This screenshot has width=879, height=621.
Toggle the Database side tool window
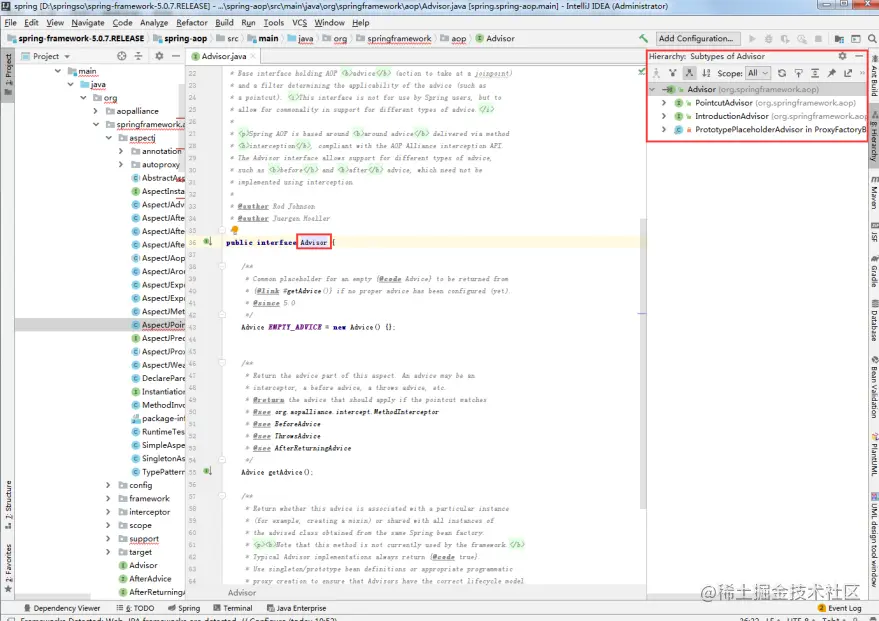point(874,320)
